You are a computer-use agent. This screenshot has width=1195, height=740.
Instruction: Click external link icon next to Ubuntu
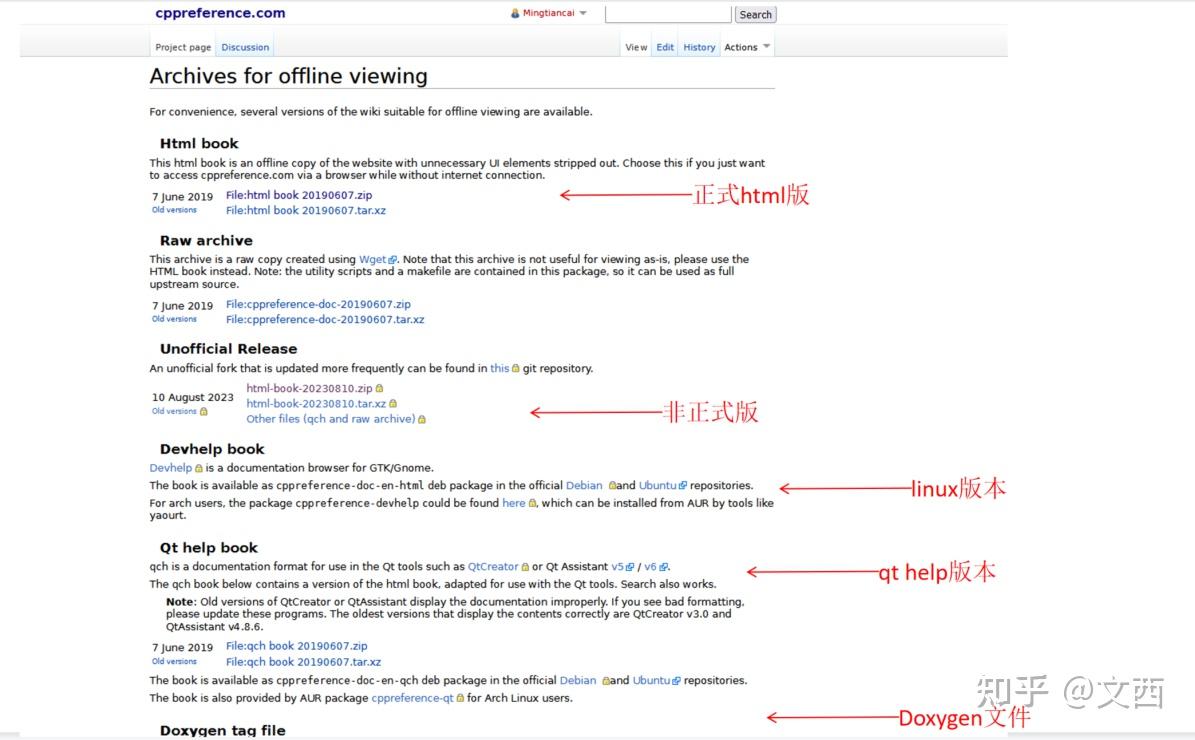tap(682, 485)
